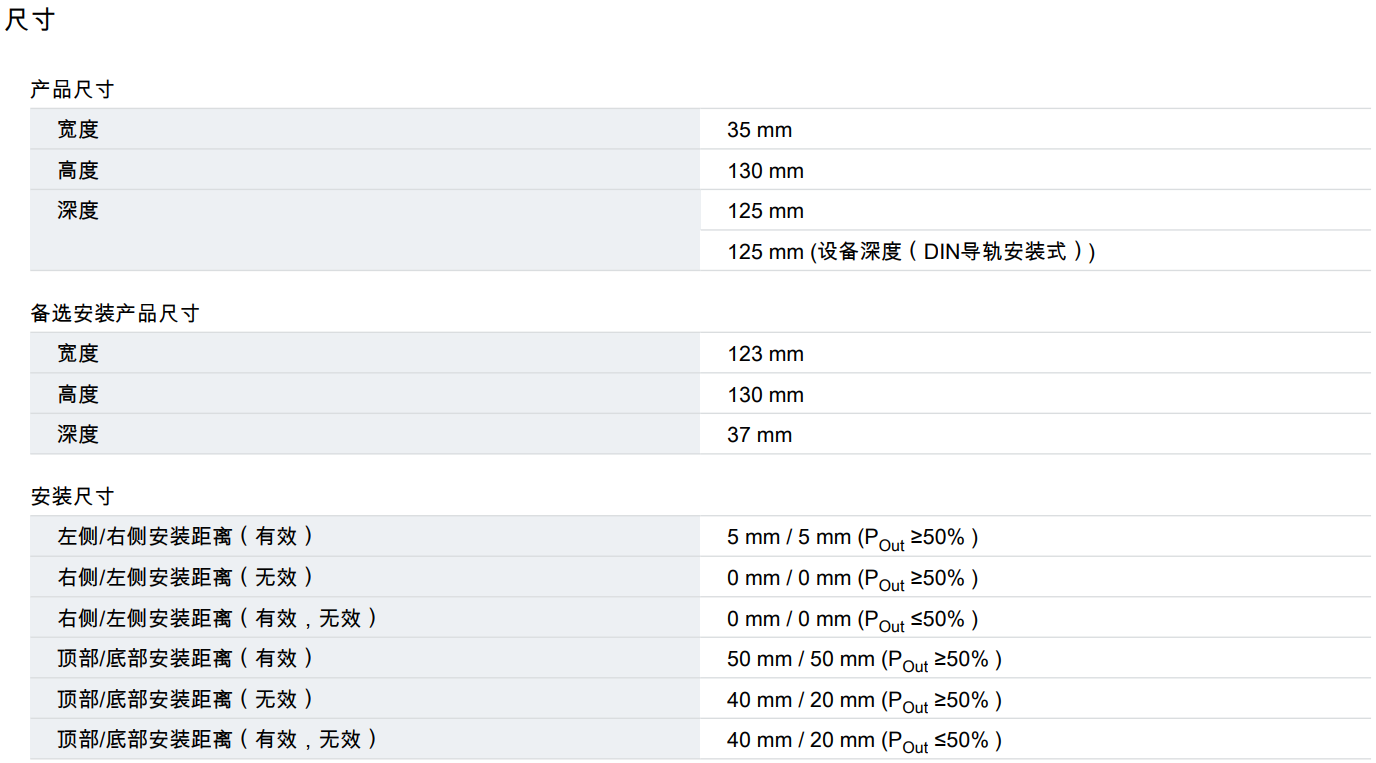Select the 123 mm width value
Viewport: 1376px width, 763px height.
coord(765,354)
